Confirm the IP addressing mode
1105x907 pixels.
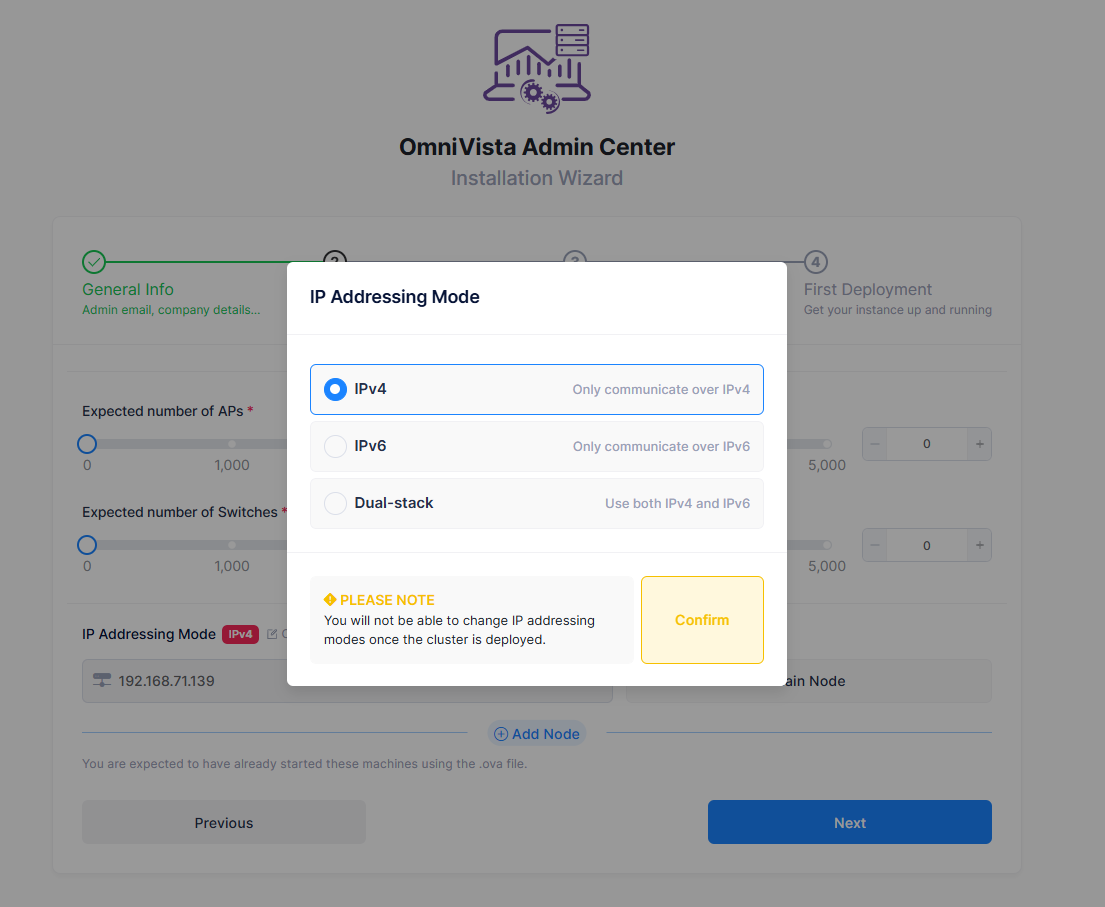coord(702,619)
